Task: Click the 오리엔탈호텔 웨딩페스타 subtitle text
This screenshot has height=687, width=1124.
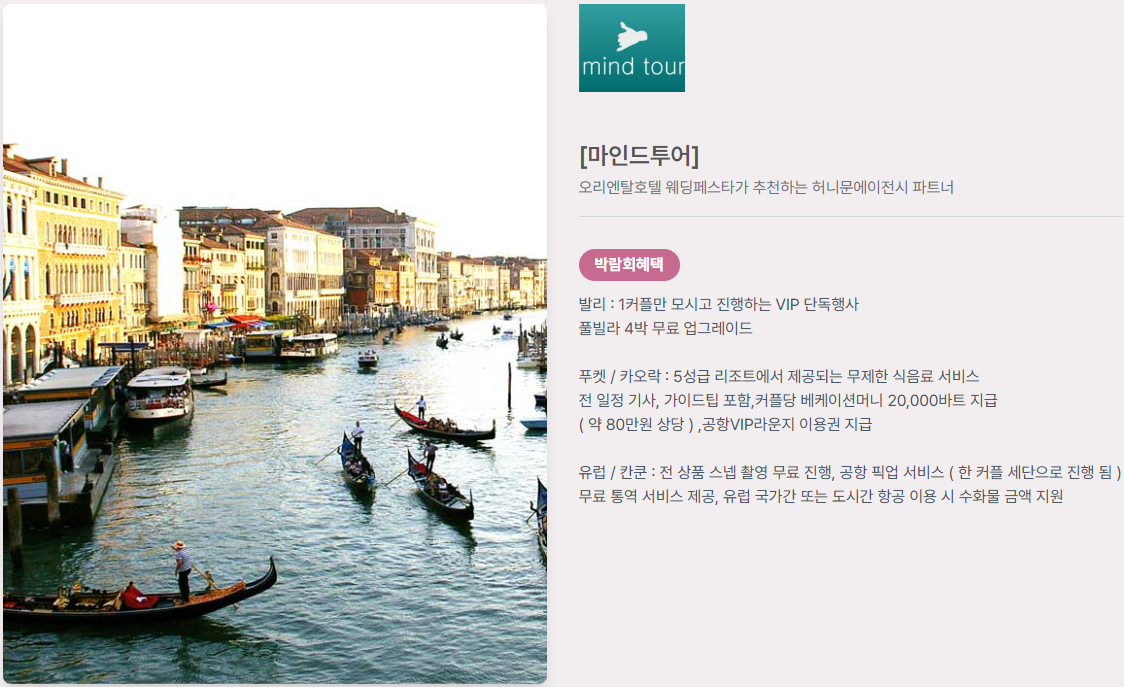Action: (766, 187)
